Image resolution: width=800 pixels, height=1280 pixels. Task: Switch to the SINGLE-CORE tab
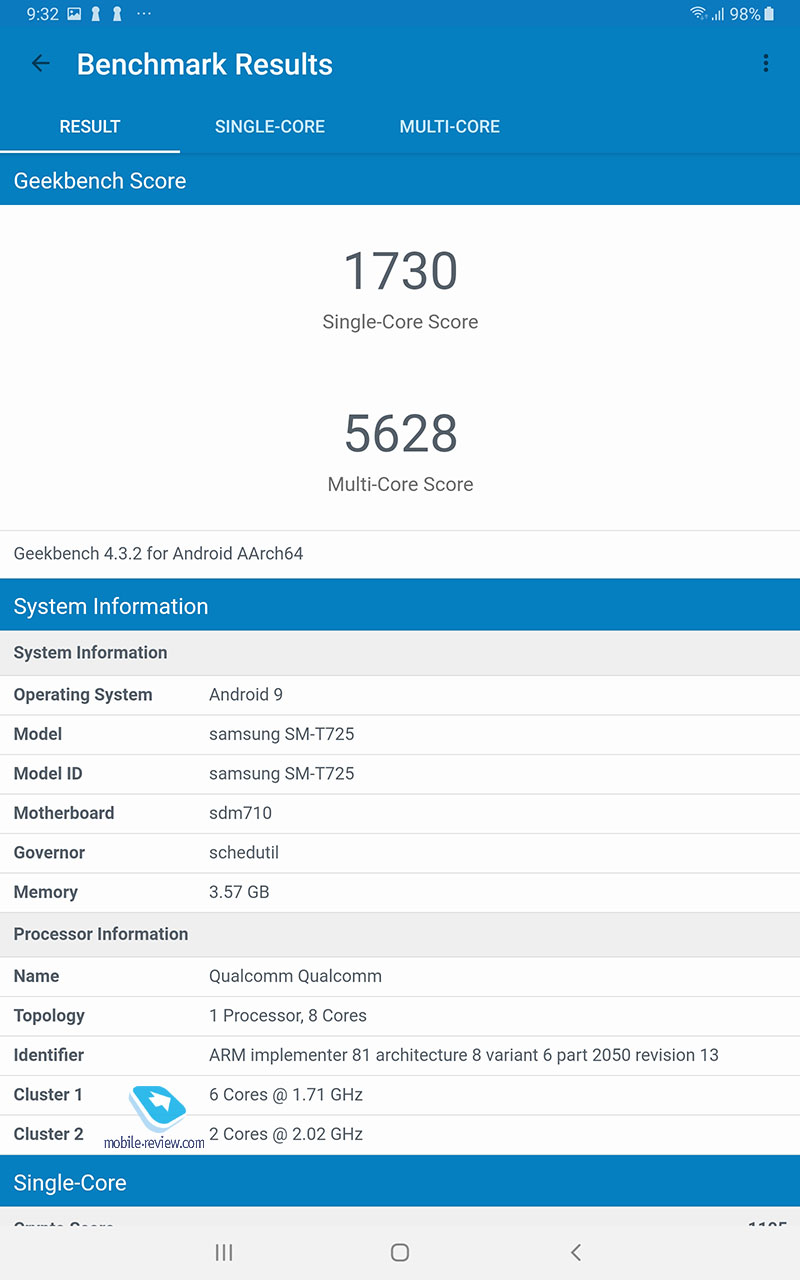(x=269, y=127)
